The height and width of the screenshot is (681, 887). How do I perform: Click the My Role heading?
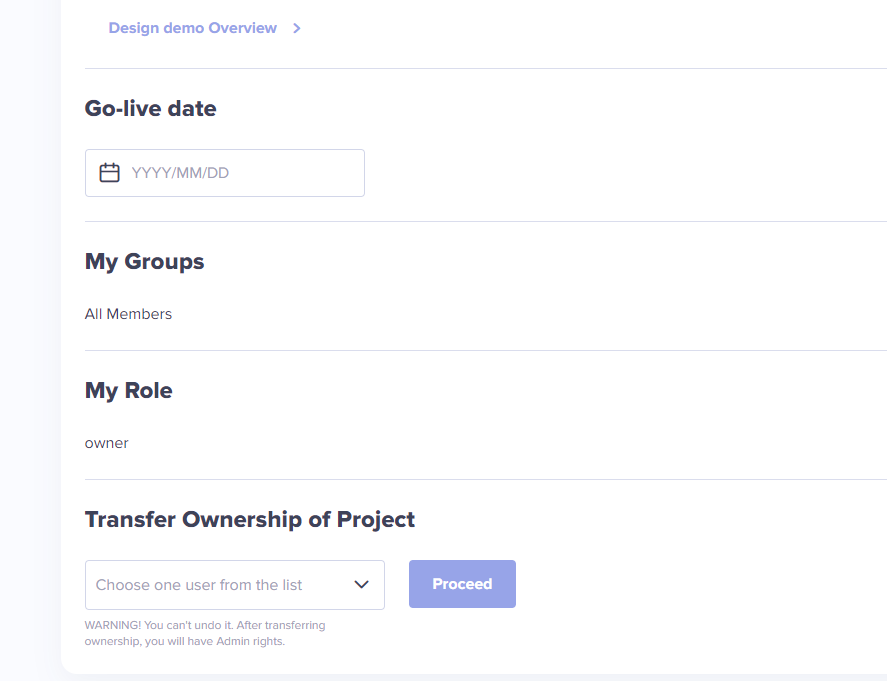click(x=128, y=391)
